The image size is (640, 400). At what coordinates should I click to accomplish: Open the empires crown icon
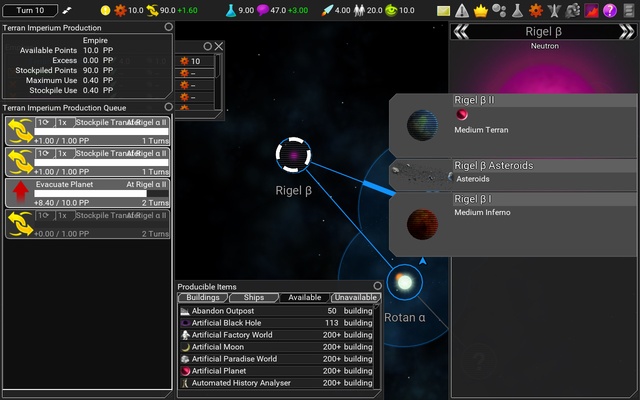click(481, 11)
